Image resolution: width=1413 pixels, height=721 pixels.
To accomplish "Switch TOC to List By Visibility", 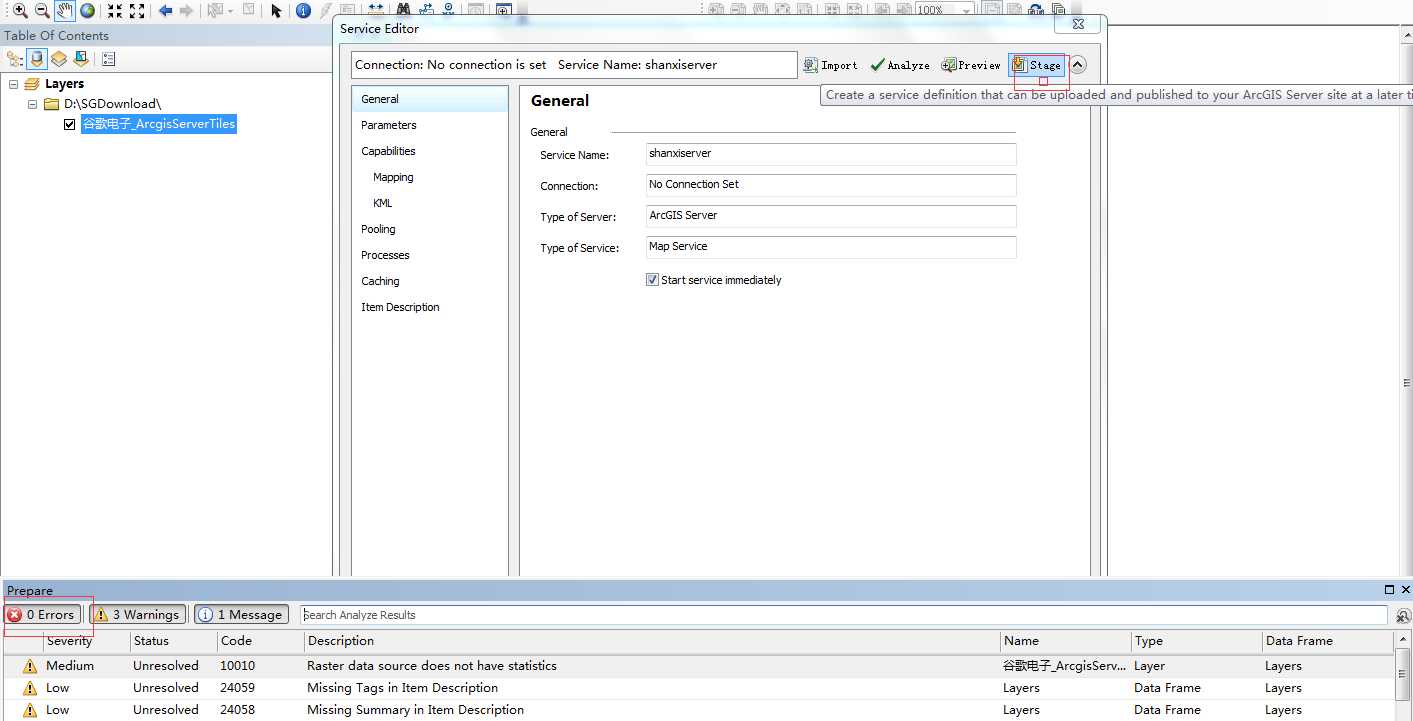I will (x=59, y=59).
